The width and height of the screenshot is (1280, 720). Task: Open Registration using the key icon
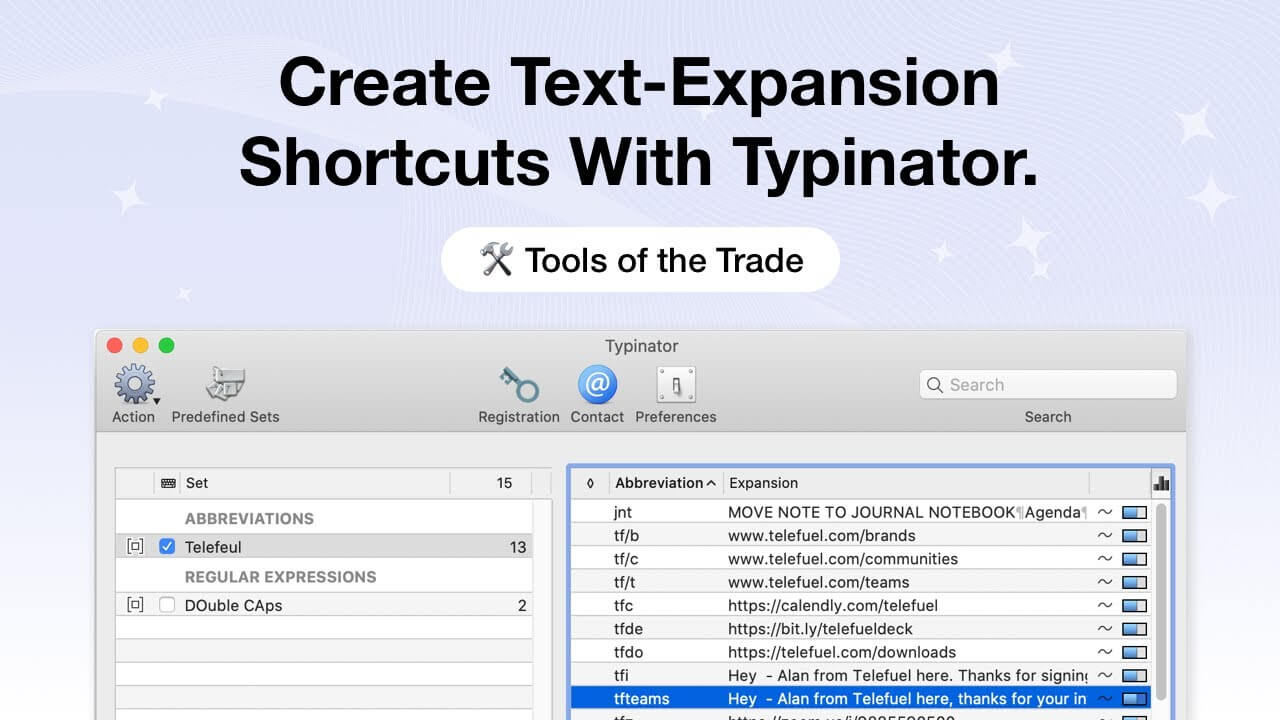point(519,384)
